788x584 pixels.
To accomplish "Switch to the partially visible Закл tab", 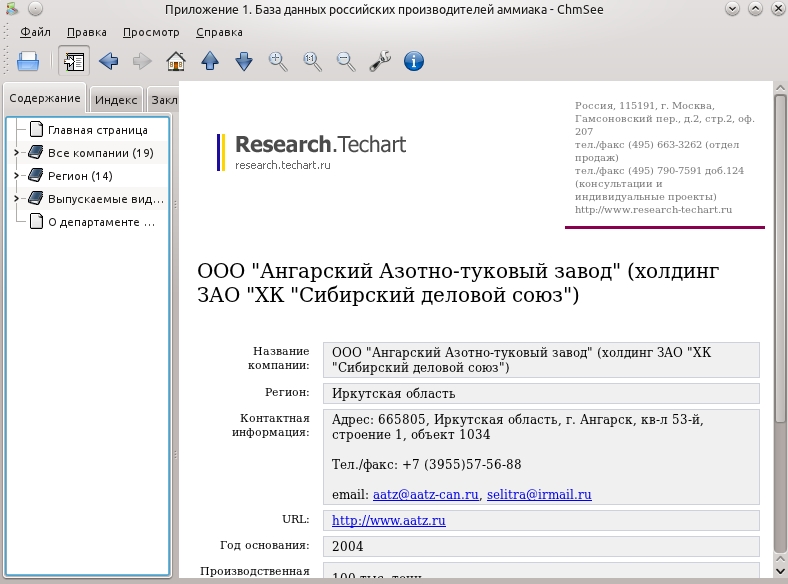I will pyautogui.click(x=163, y=100).
